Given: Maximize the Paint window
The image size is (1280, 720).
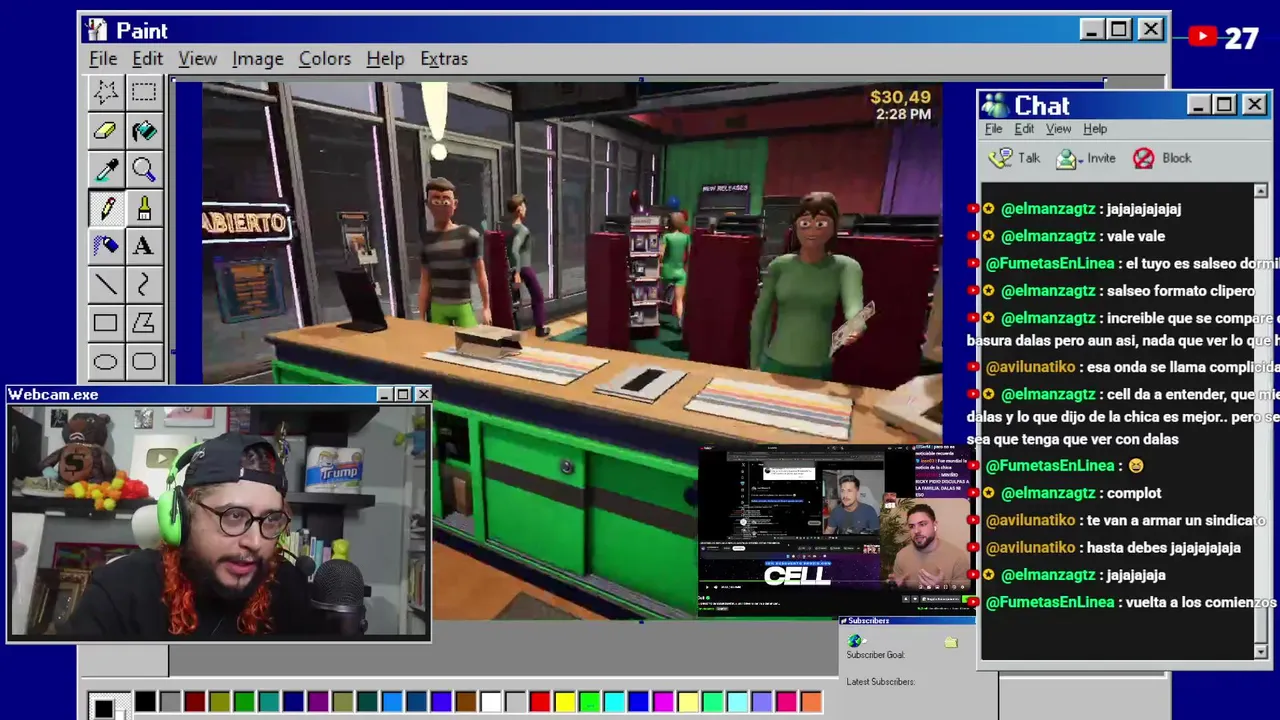Looking at the screenshot, I should pos(1119,30).
